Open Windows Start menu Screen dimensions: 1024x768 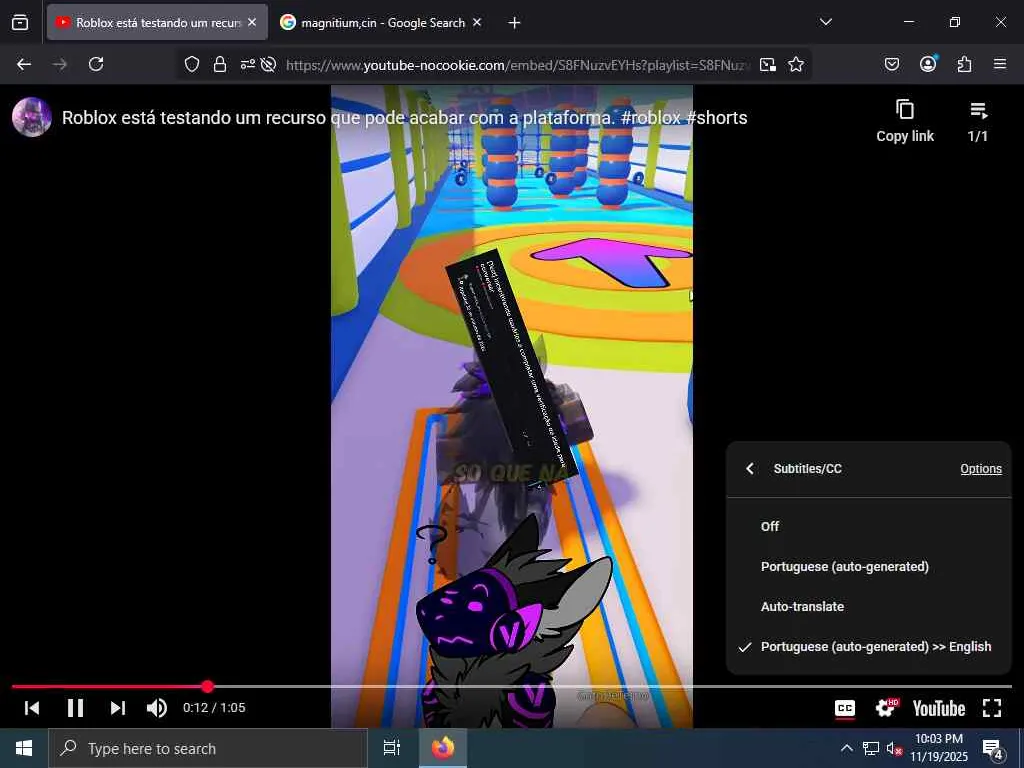point(24,748)
